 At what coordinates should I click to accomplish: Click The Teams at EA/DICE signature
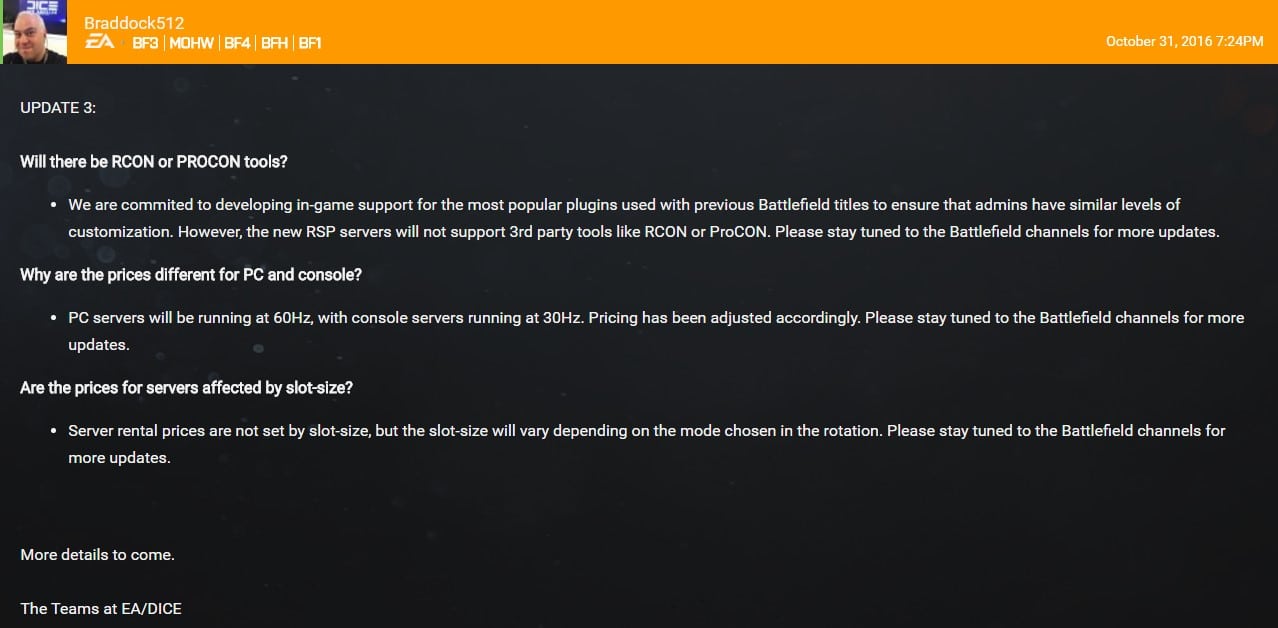(x=101, y=608)
